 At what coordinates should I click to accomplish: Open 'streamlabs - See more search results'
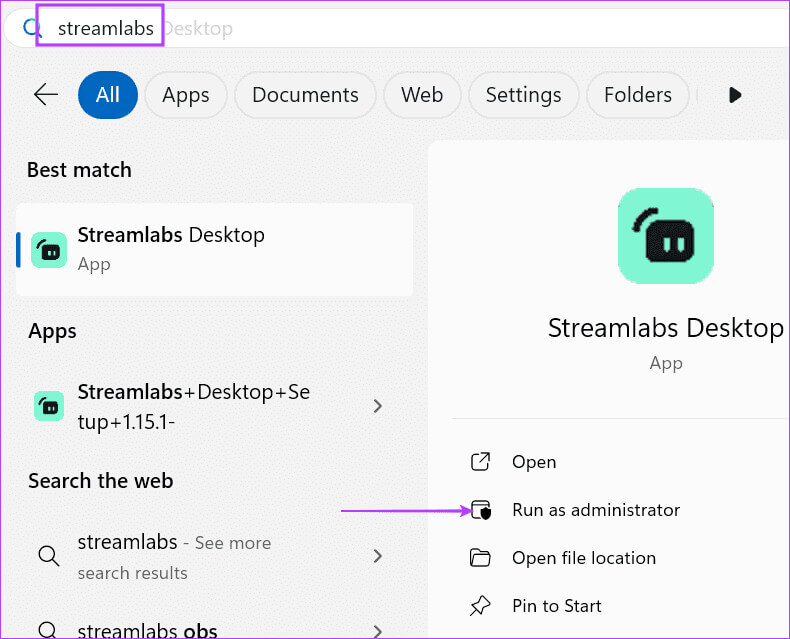215,556
